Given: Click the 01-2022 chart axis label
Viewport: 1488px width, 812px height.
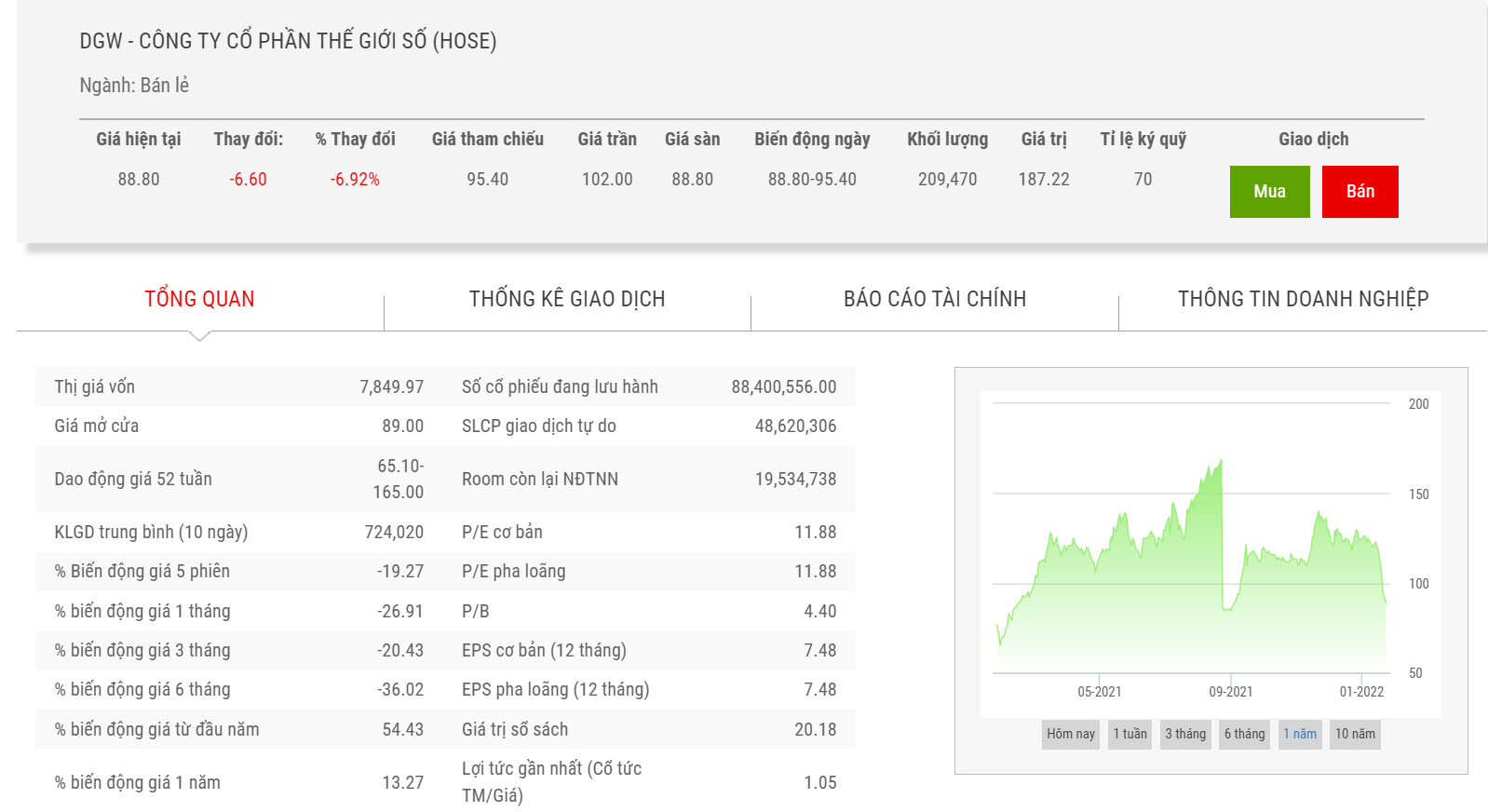Looking at the screenshot, I should [x=1362, y=692].
